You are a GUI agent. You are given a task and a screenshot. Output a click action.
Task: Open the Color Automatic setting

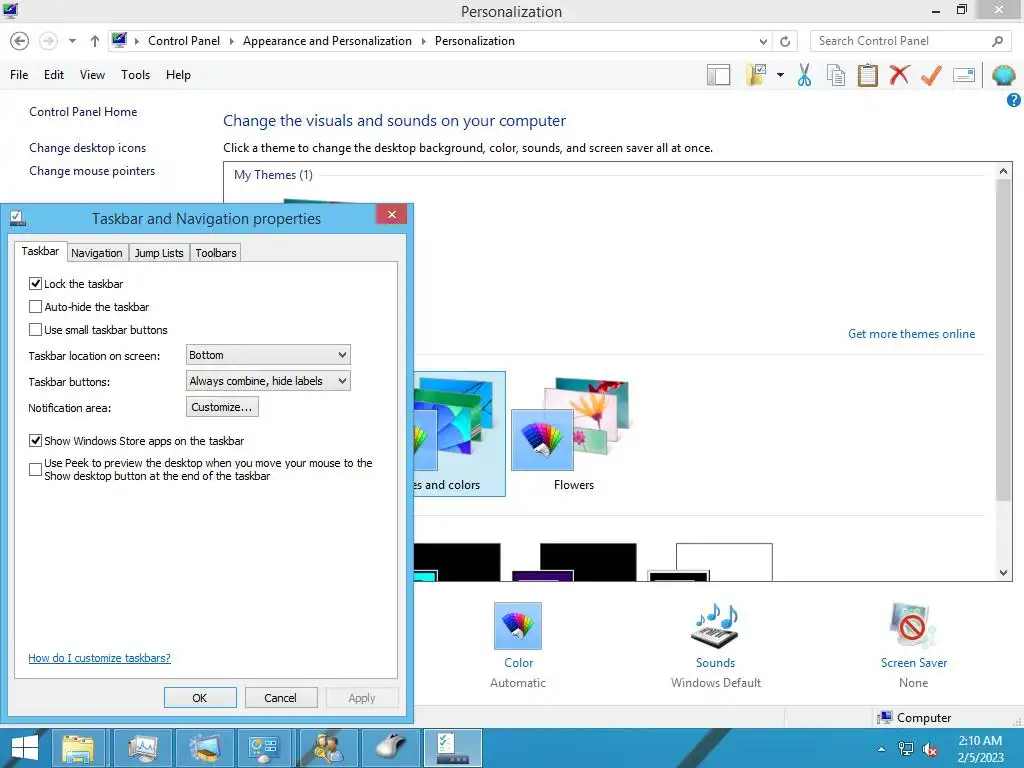(x=518, y=645)
